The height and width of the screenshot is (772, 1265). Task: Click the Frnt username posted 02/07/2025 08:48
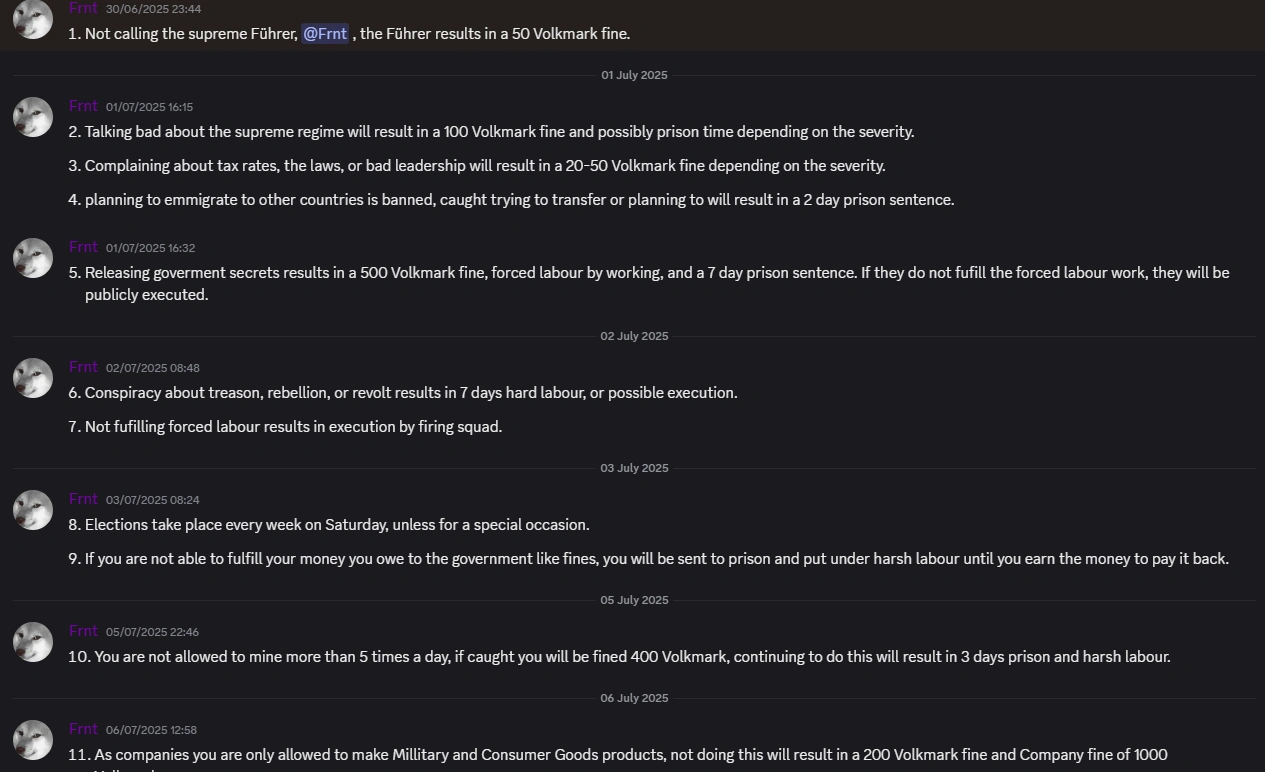(x=84, y=367)
